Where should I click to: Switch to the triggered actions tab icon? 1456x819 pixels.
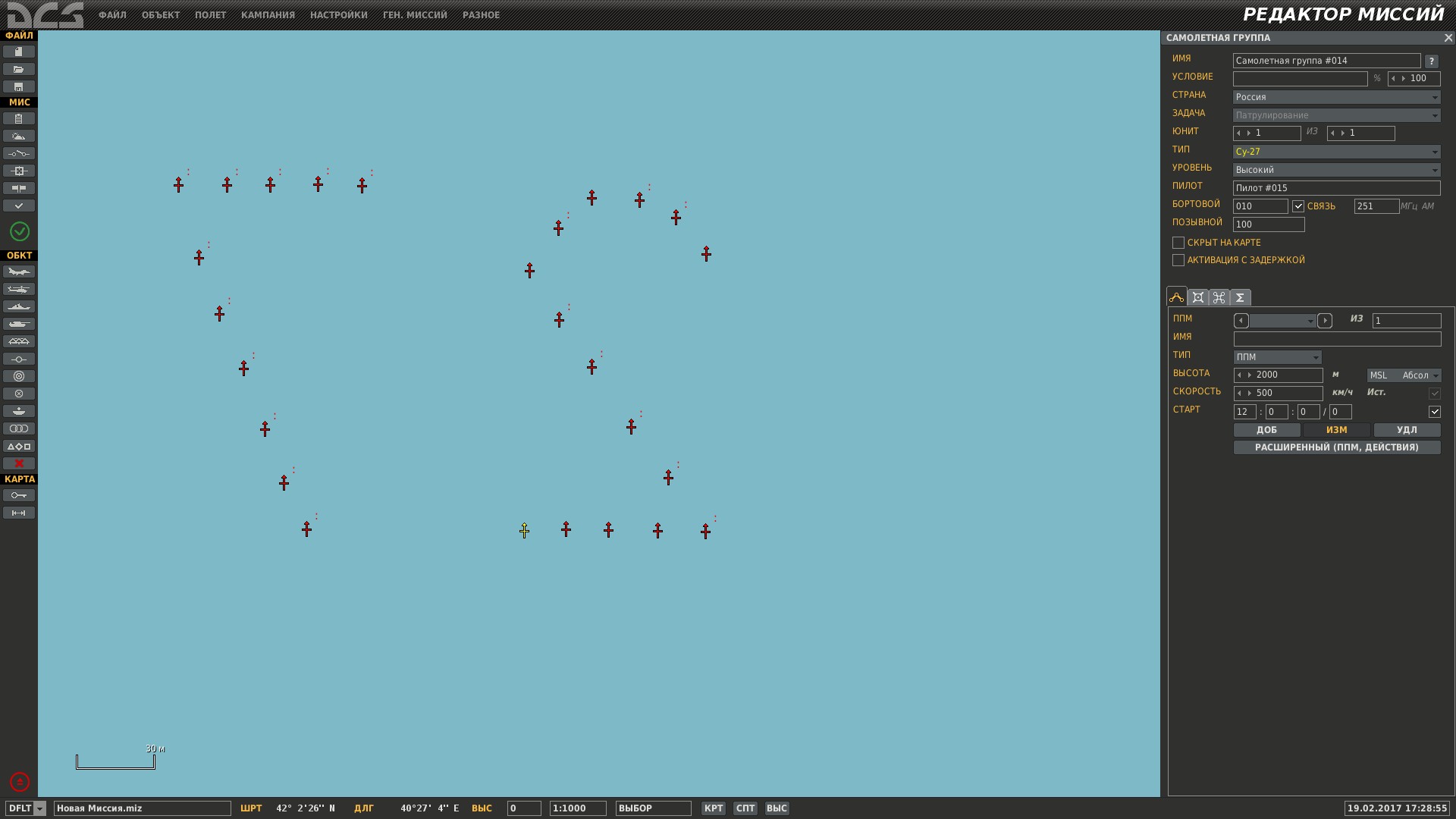(x=1219, y=297)
